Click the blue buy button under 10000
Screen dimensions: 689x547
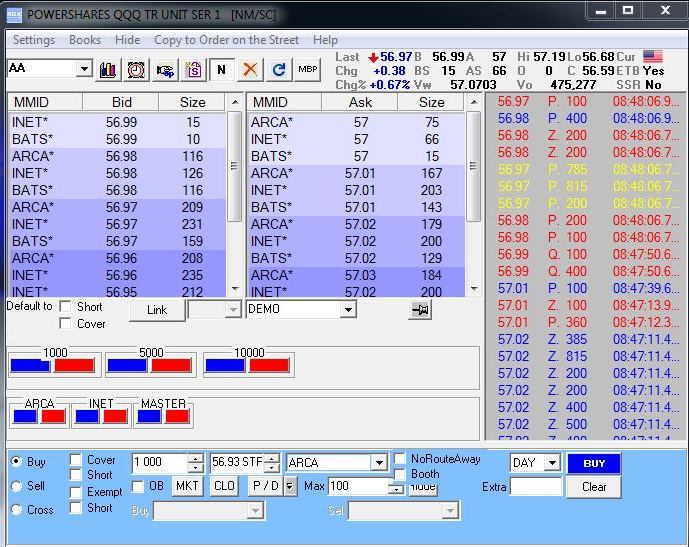point(225,365)
